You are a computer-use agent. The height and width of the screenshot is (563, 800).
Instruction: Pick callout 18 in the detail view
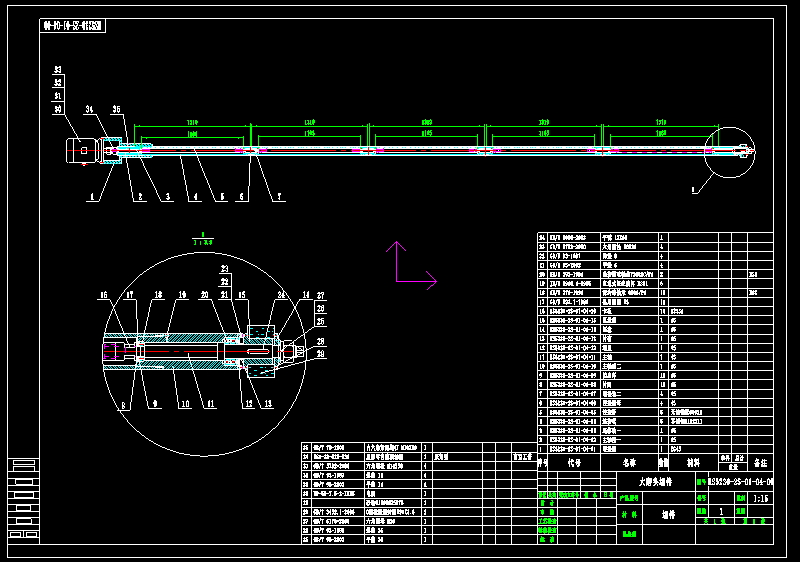point(158,295)
